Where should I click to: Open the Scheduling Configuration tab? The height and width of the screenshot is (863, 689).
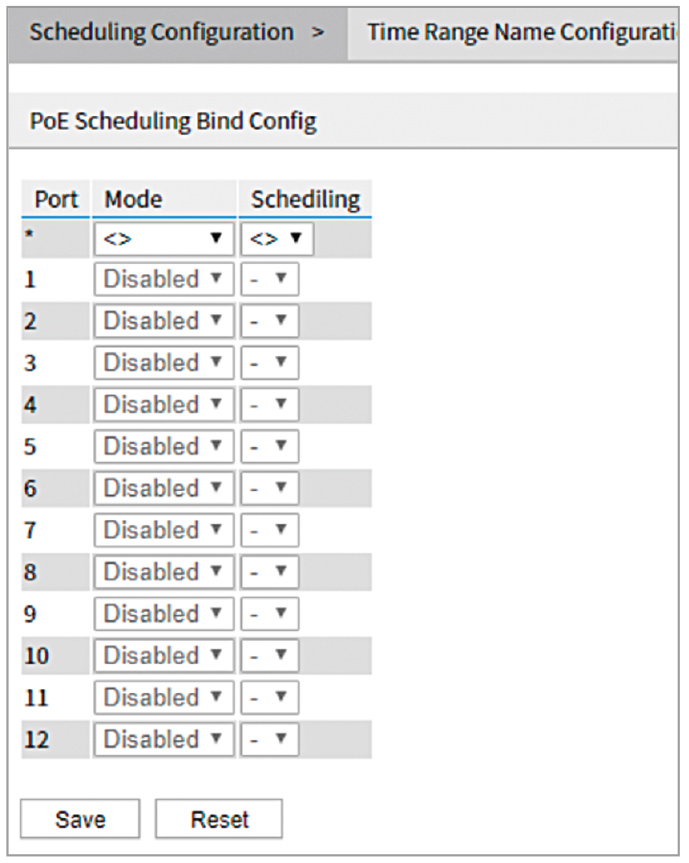coord(176,32)
